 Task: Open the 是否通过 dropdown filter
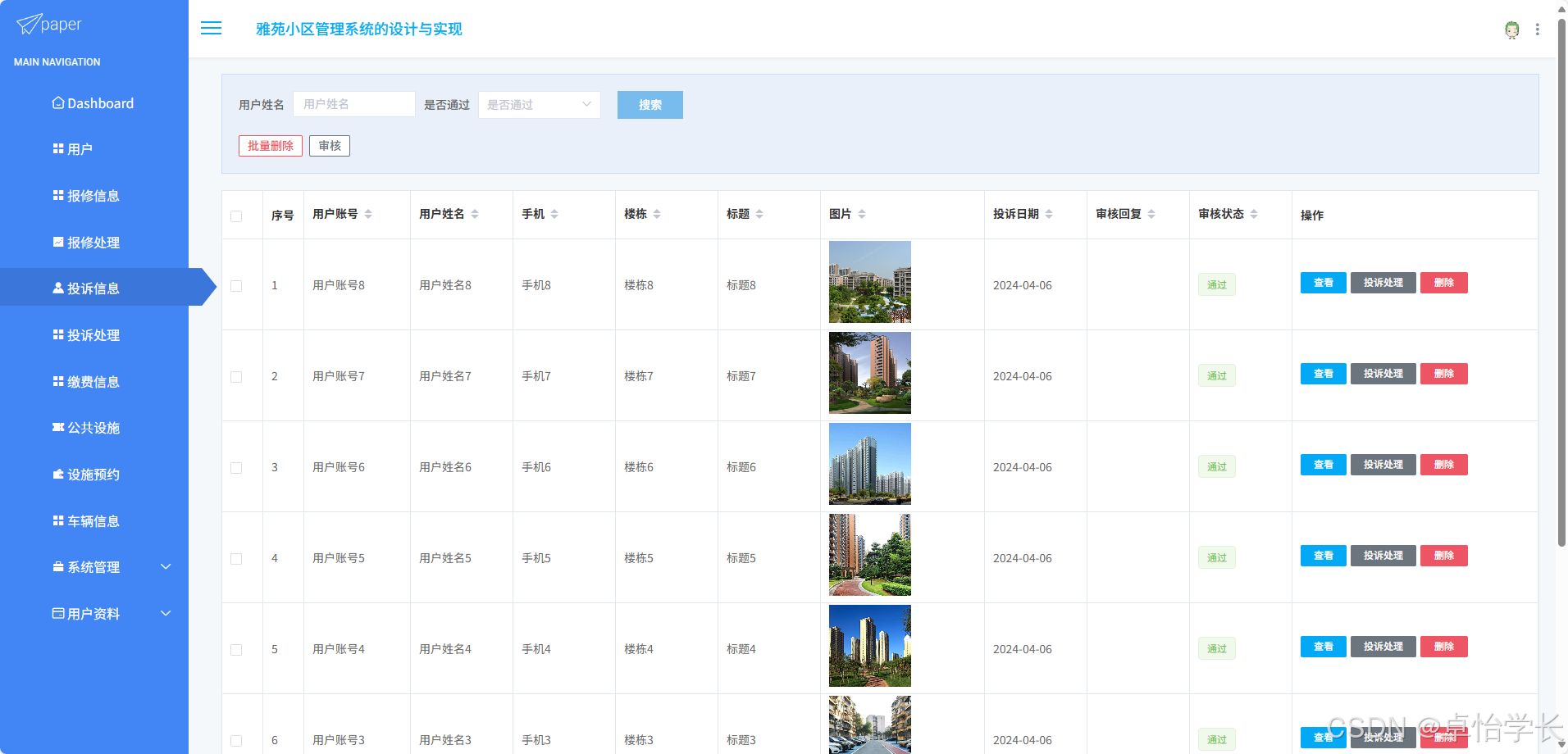click(x=540, y=105)
